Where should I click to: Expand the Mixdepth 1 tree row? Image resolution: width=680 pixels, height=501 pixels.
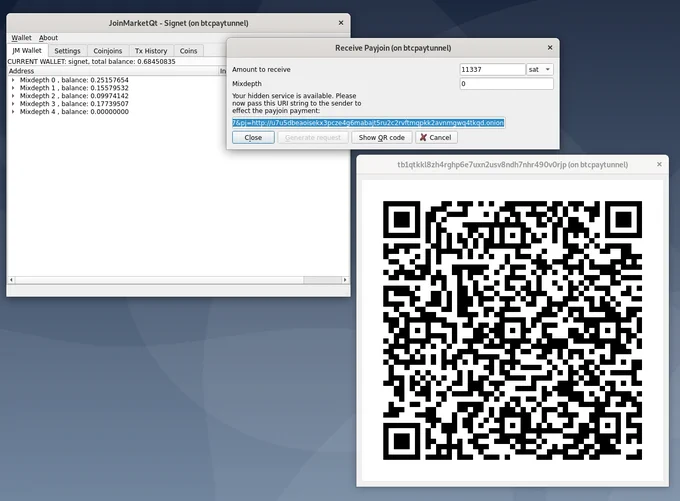13,88
